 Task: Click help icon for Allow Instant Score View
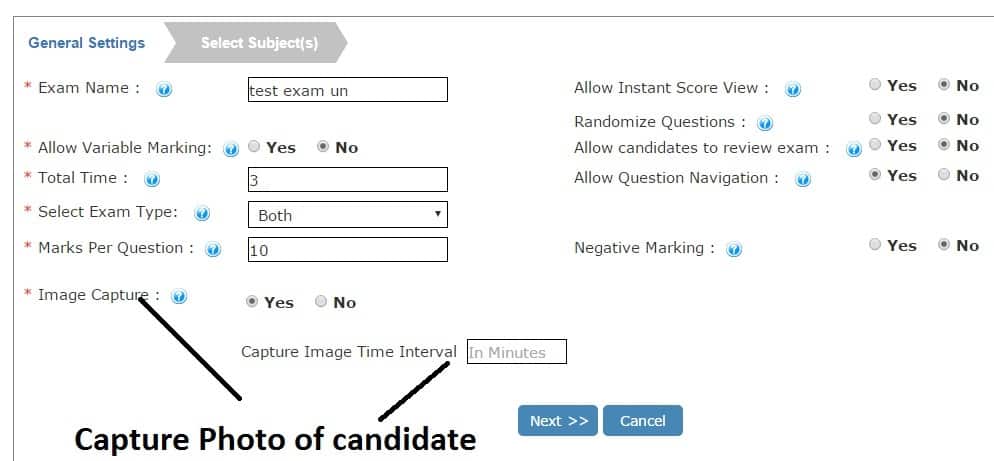point(793,90)
